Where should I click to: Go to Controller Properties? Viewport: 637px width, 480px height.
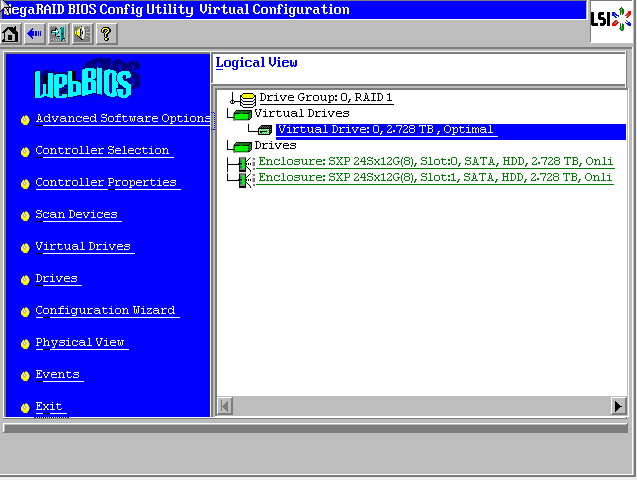[x=106, y=182]
